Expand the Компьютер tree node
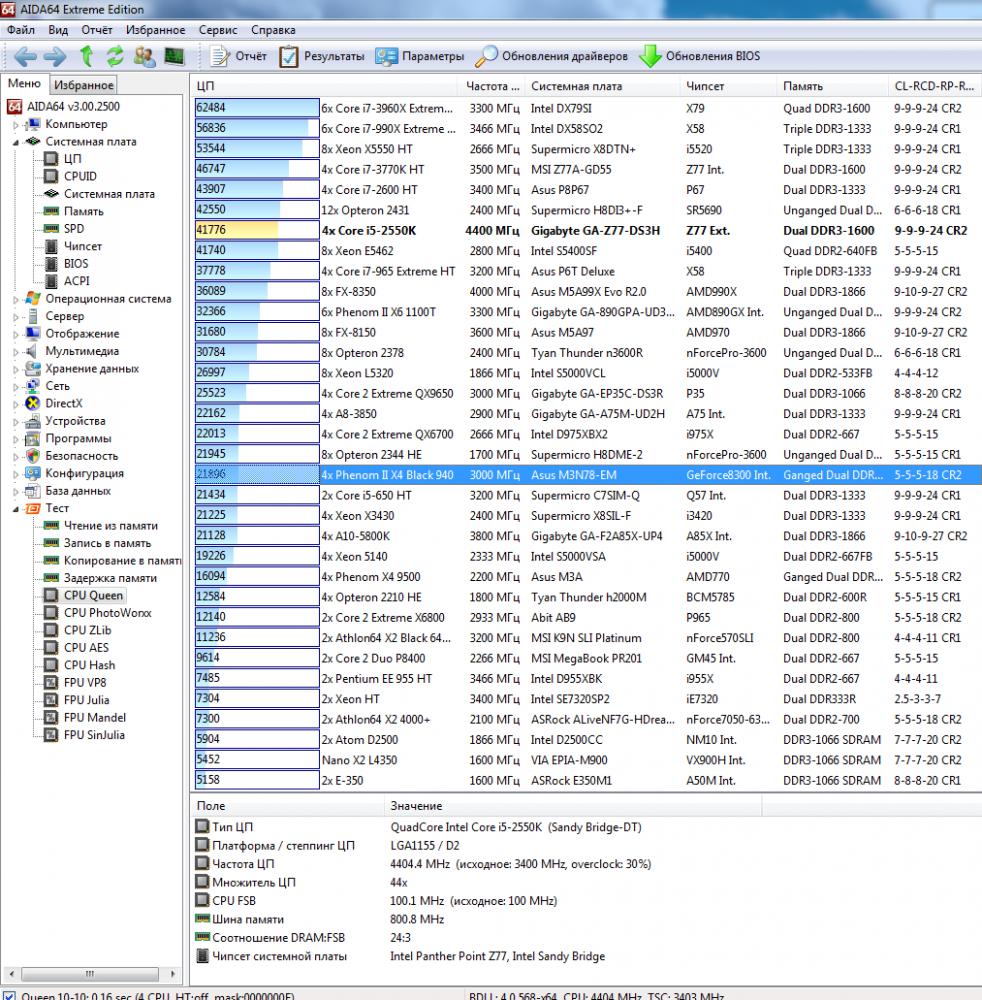This screenshot has height=1000, width=982. 16,126
